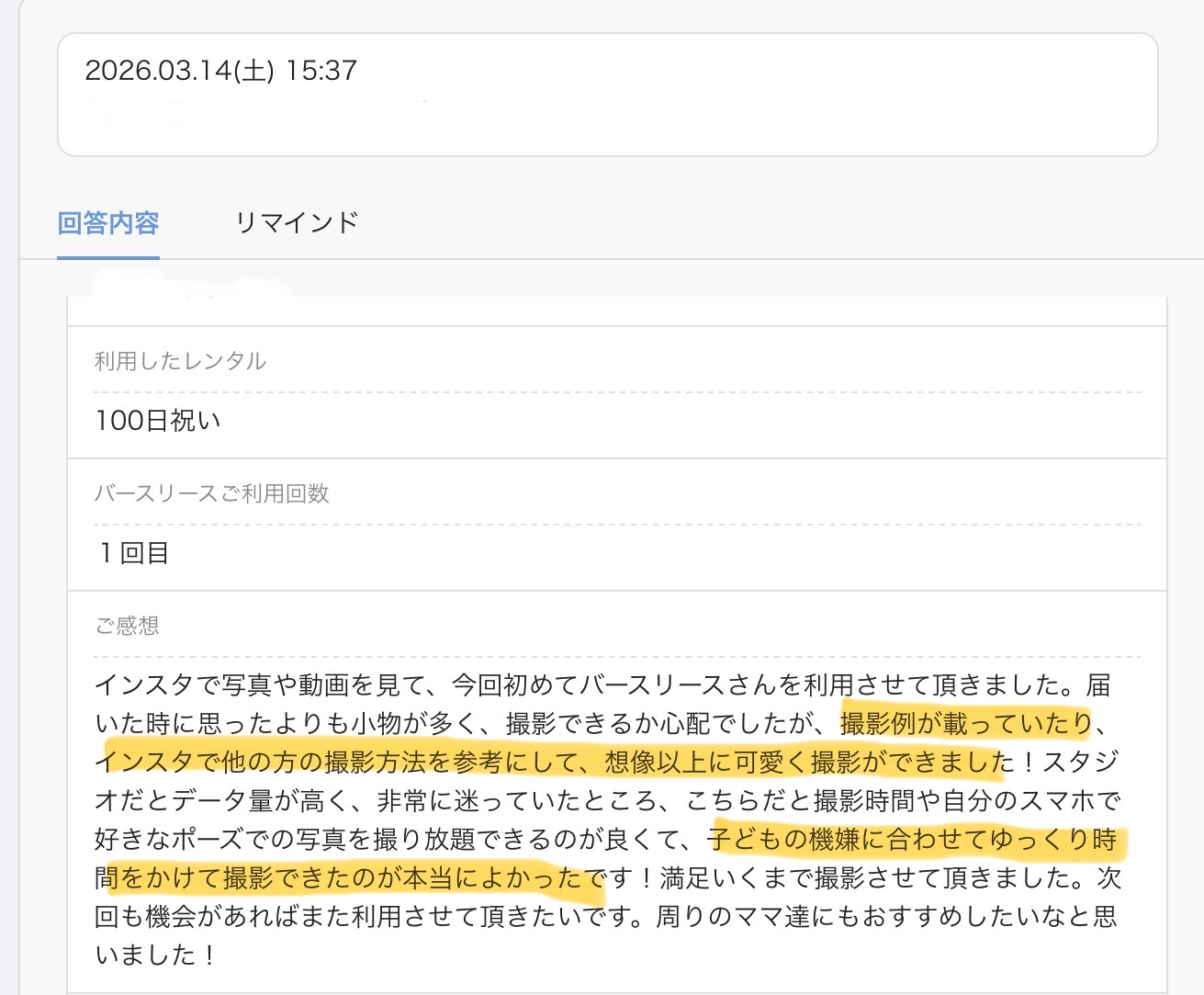Open the 回答内容 tab
The height and width of the screenshot is (995, 1204).
(x=108, y=223)
